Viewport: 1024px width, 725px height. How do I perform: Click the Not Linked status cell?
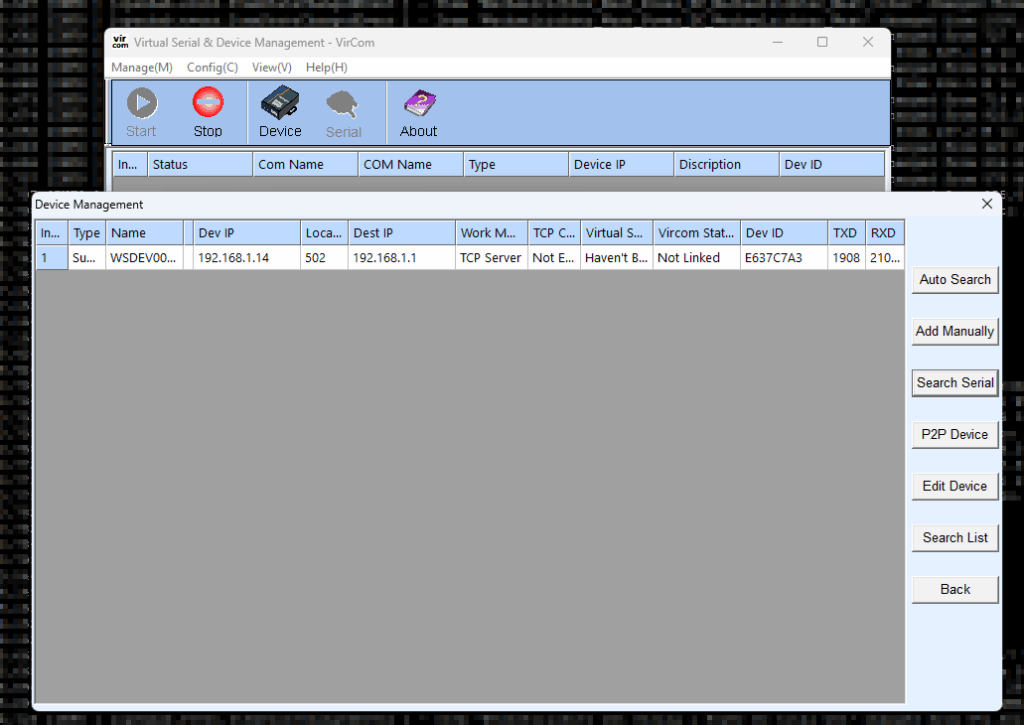click(697, 258)
